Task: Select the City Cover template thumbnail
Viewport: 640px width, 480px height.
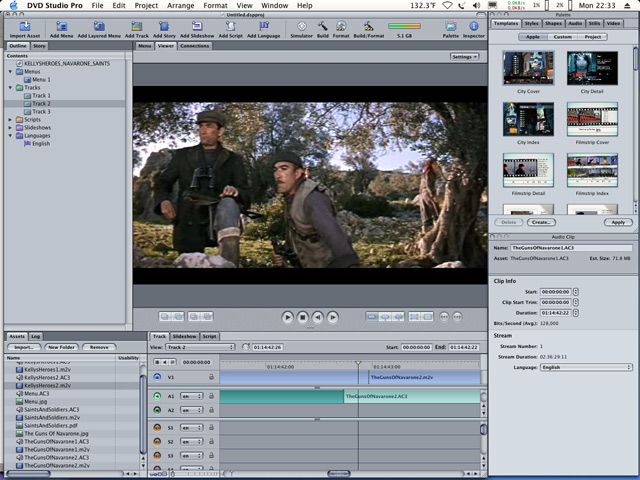Action: pos(528,68)
